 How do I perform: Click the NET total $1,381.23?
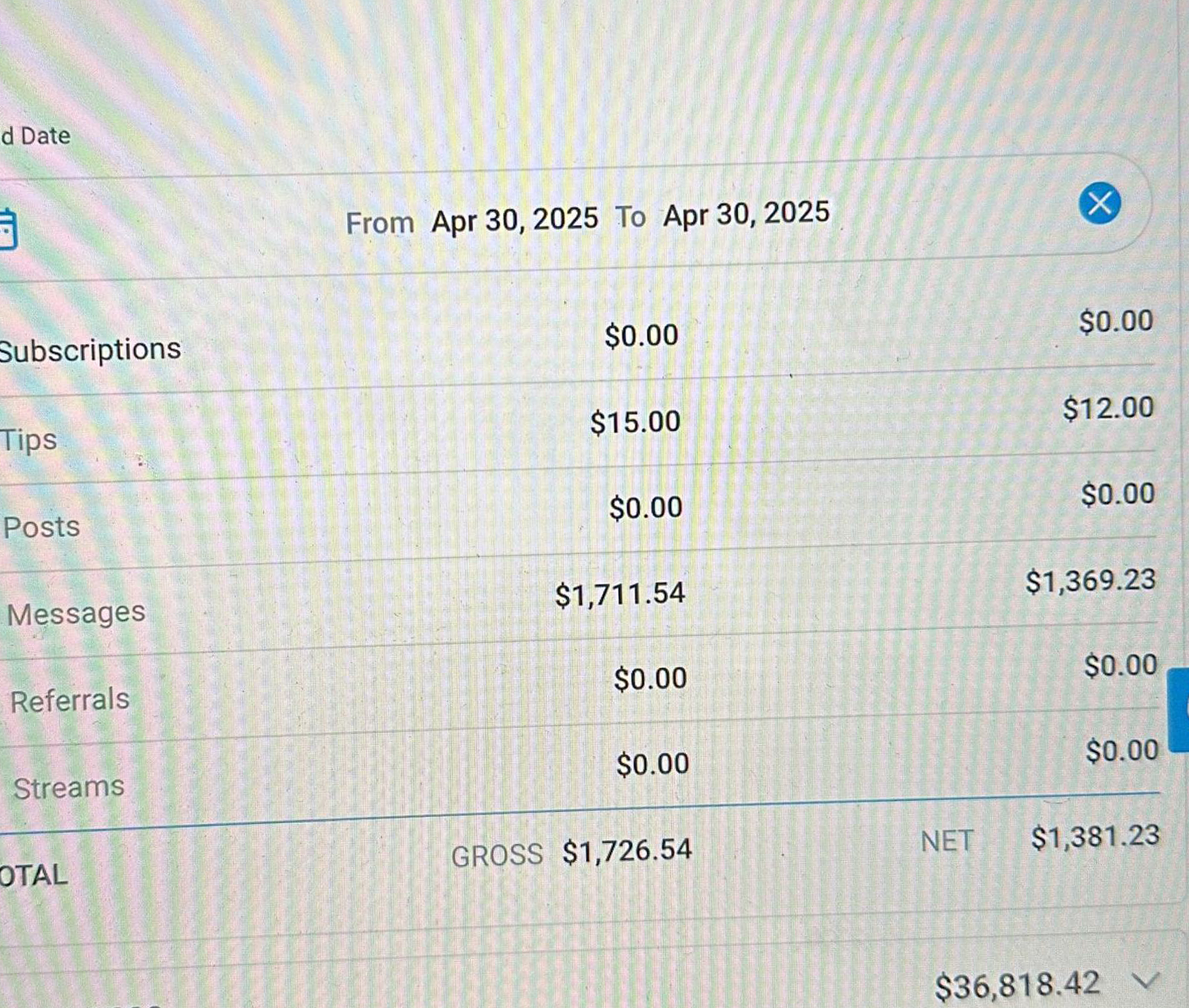pos(1095,837)
